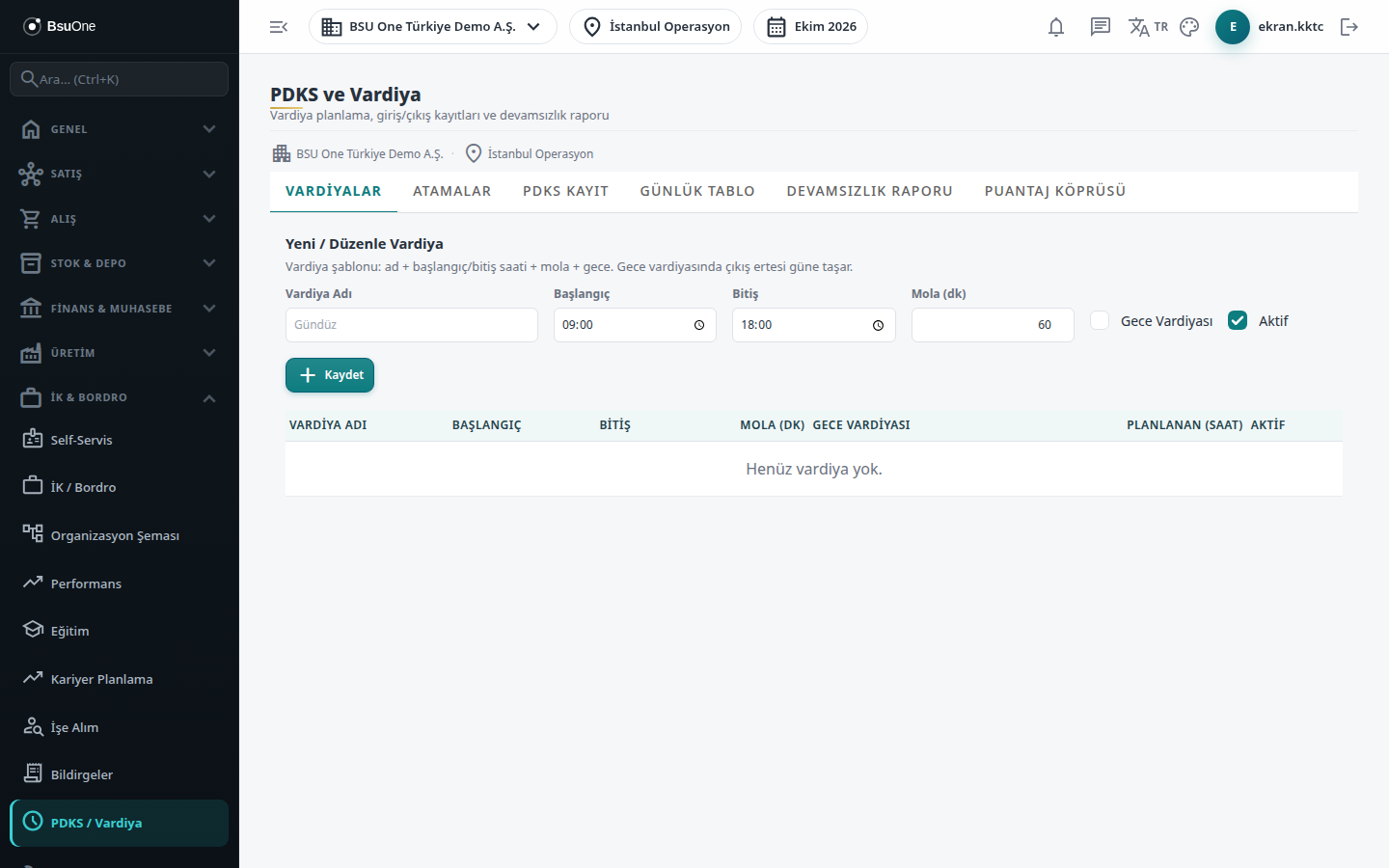This screenshot has height=868, width=1389.
Task: Click the Kaydet button
Action: (330, 375)
